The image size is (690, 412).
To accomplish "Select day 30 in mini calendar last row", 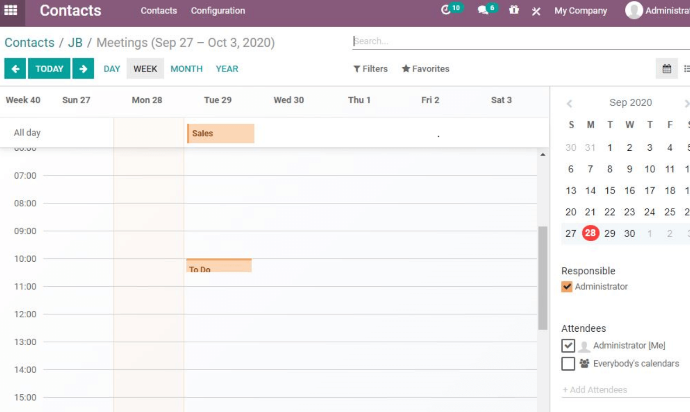I will 629,233.
